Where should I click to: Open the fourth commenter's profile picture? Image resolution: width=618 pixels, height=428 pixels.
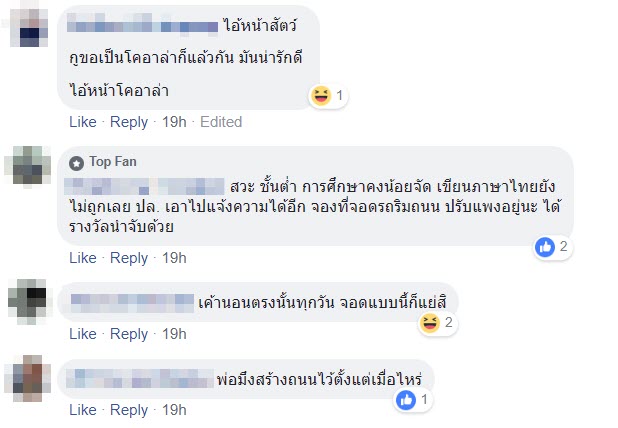(30, 377)
